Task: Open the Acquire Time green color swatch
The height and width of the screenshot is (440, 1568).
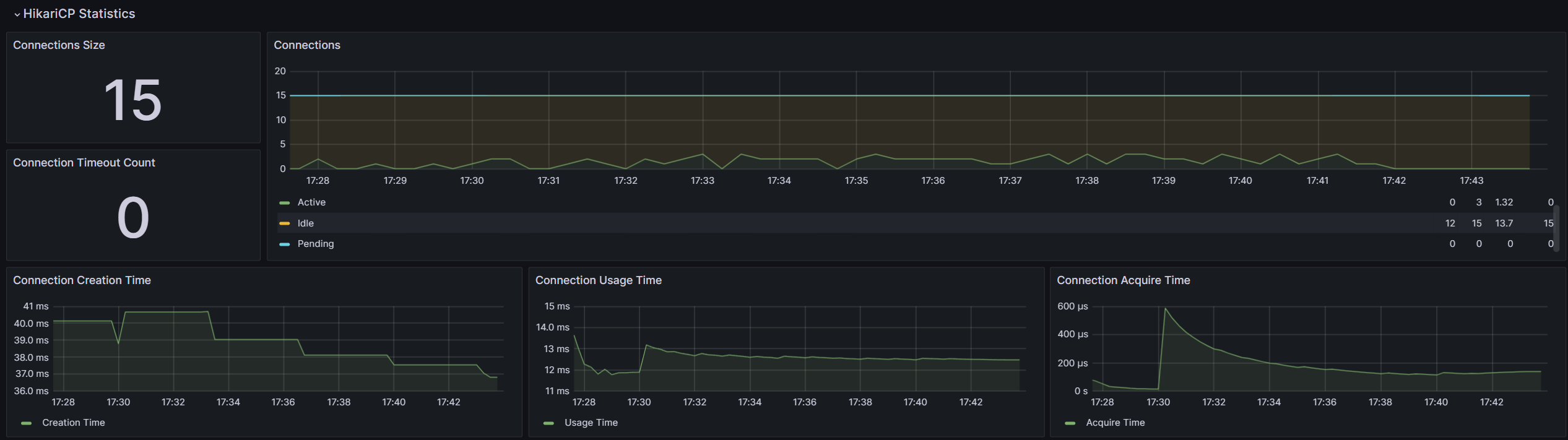Action: 1070,423
